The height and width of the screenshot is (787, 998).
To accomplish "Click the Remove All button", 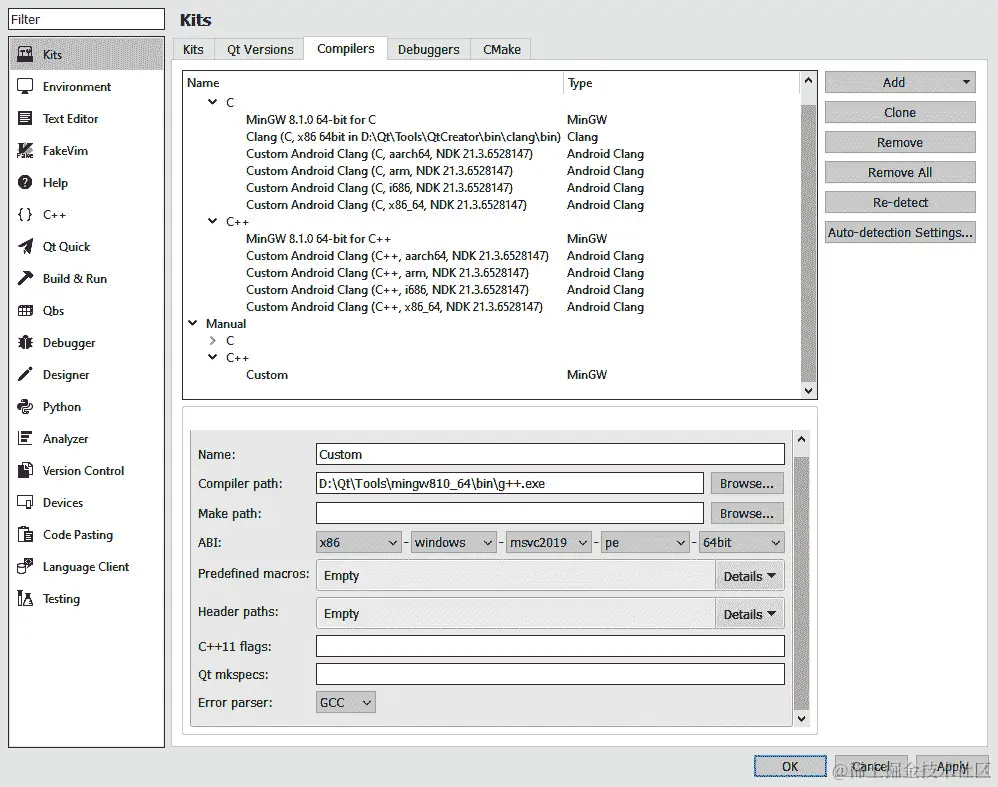I will click(900, 172).
